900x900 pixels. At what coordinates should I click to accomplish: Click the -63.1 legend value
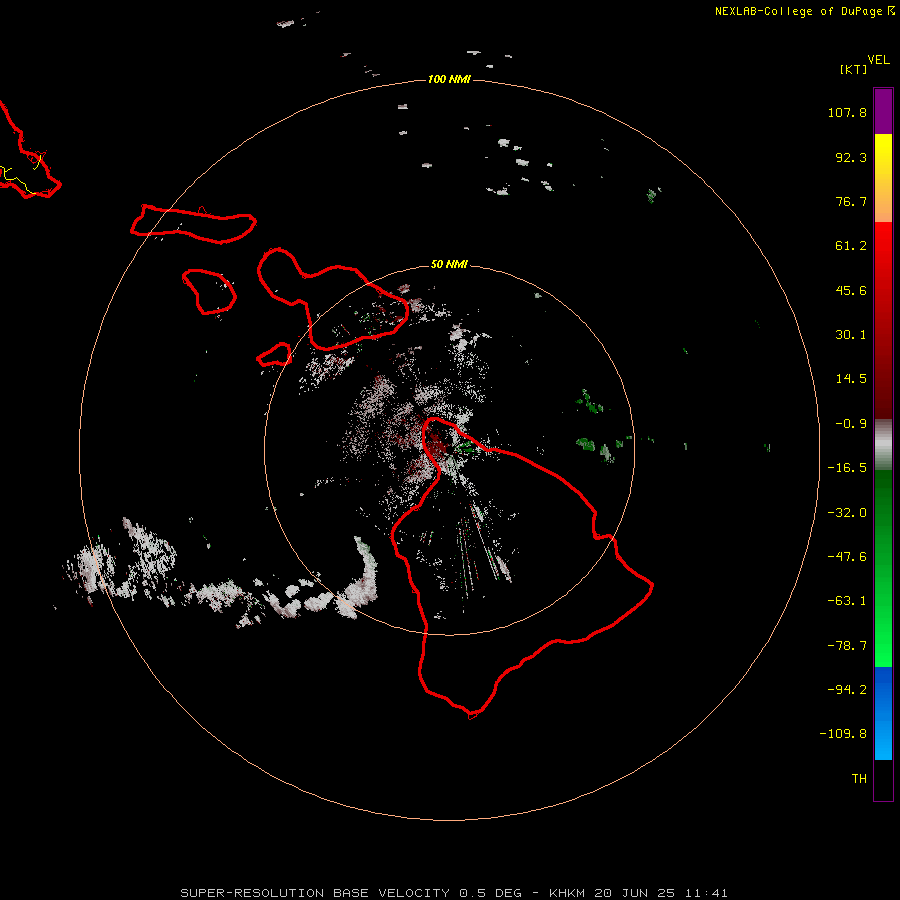(847, 601)
